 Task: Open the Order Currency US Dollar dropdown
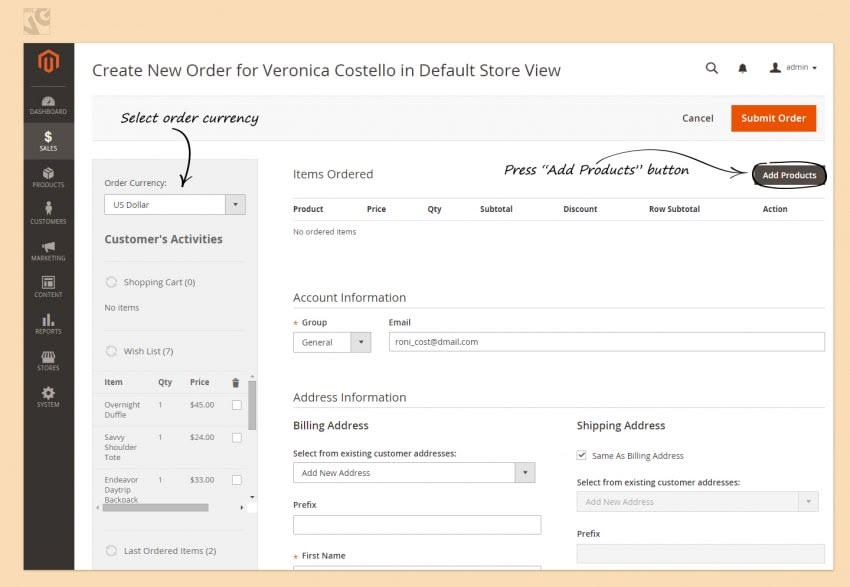(x=175, y=204)
